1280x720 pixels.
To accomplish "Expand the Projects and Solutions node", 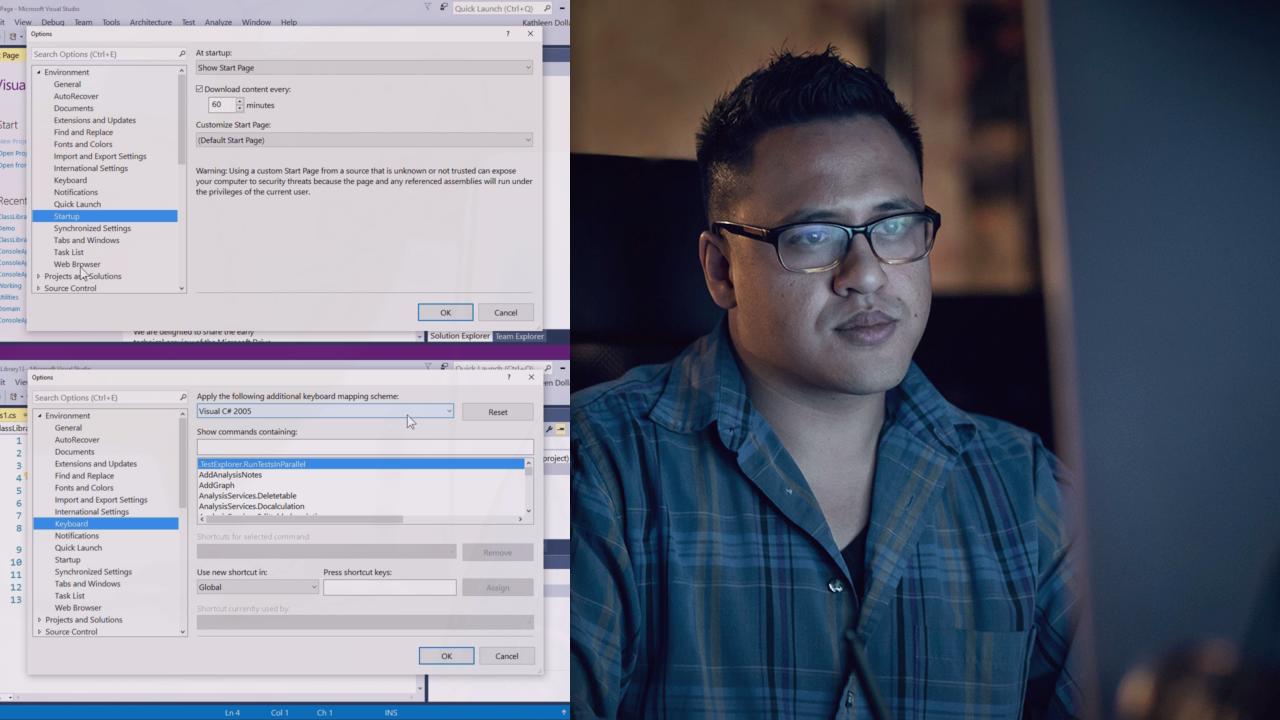I will click(38, 276).
